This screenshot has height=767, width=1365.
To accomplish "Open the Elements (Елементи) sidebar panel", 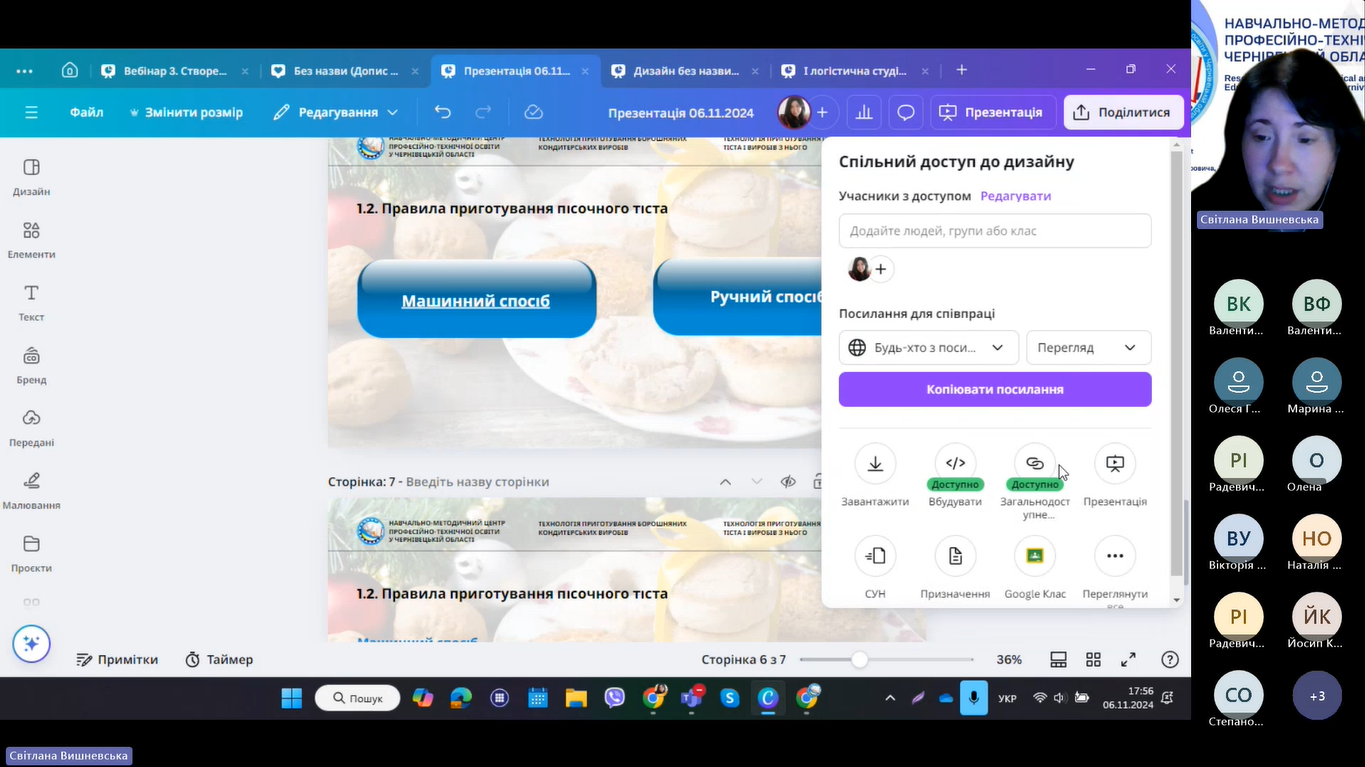I will 31,238.
